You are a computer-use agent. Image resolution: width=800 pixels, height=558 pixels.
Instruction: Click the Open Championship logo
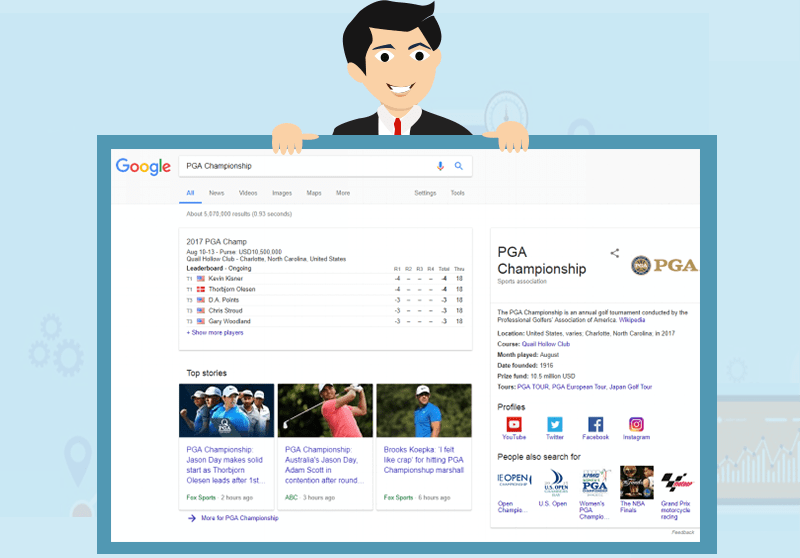coord(514,479)
